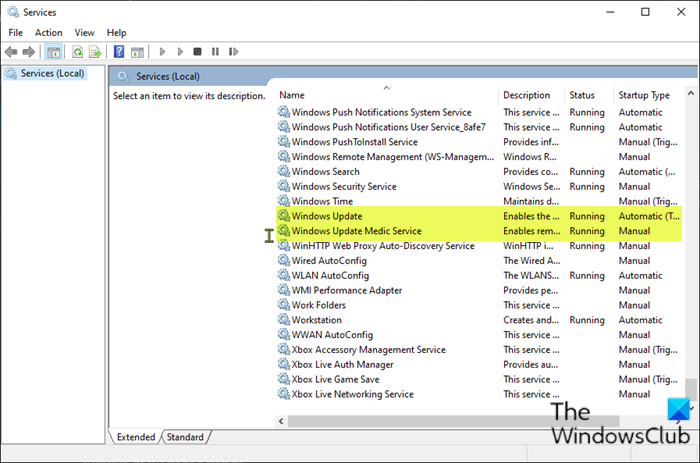Open the View menu

point(84,33)
